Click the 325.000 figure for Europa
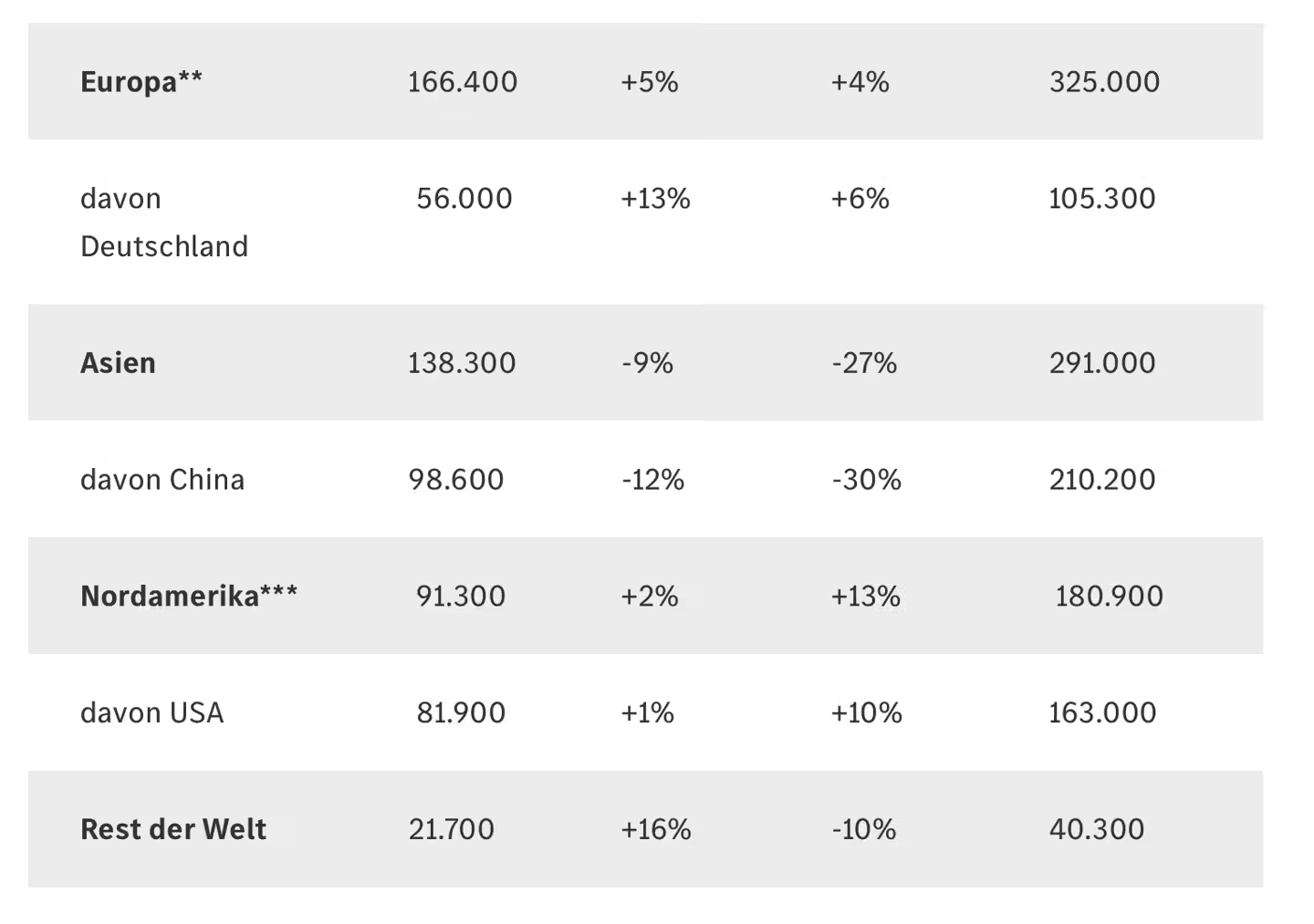Viewport: 1314px width, 924px height. 1104,82
